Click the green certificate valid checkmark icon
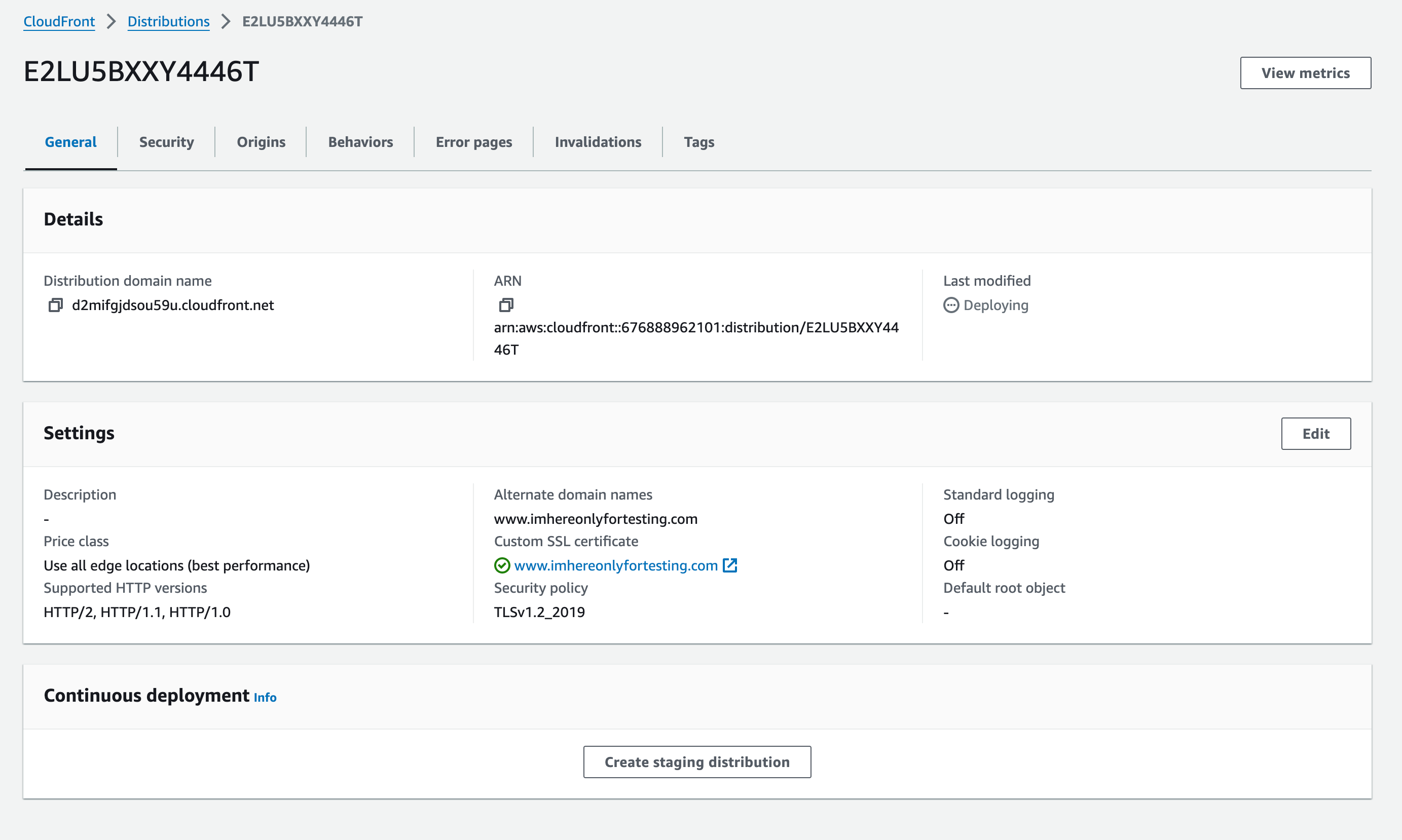1402x840 pixels. point(502,565)
